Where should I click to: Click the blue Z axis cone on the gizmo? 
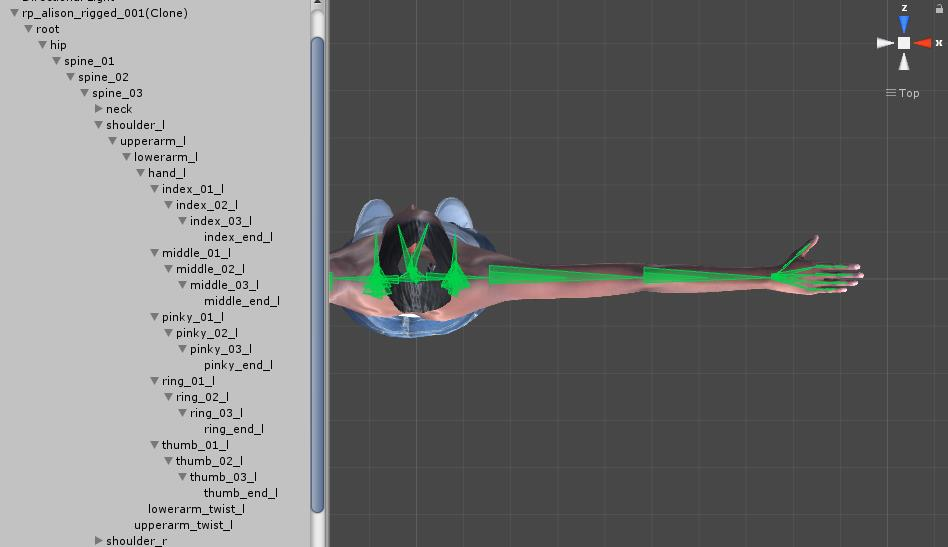pyautogui.click(x=904, y=24)
